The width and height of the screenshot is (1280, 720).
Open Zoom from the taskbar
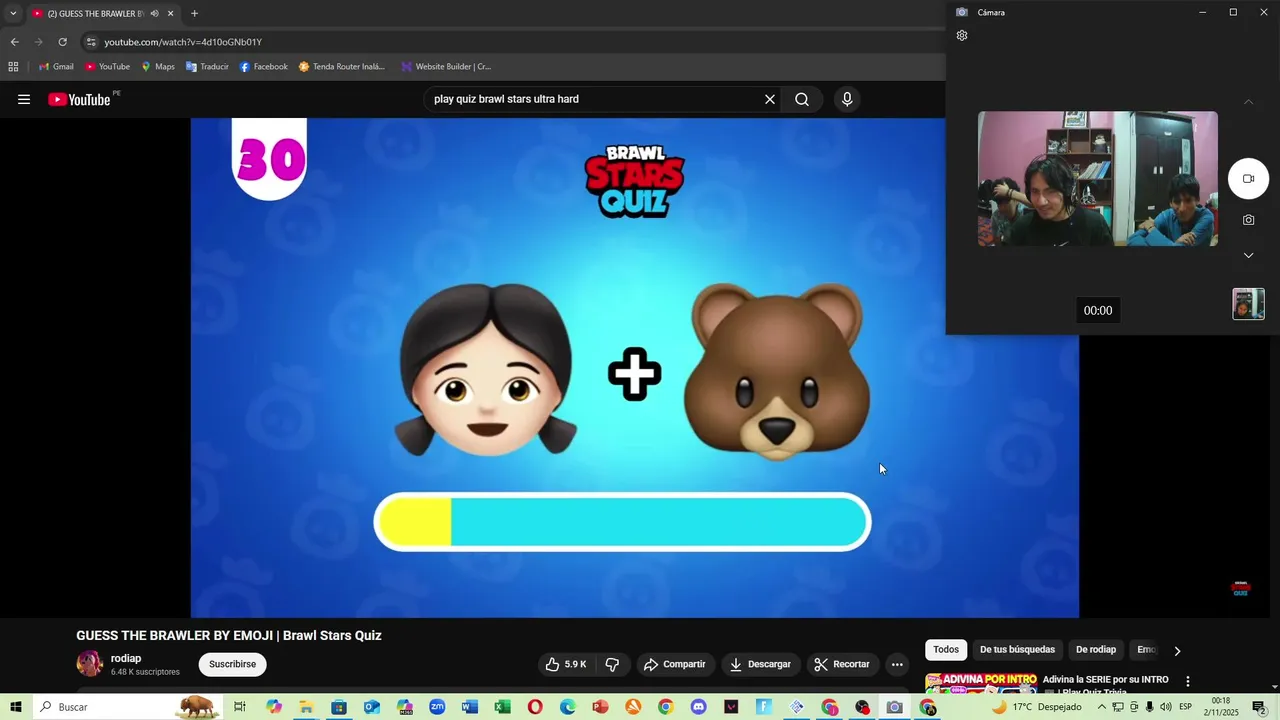(437, 707)
